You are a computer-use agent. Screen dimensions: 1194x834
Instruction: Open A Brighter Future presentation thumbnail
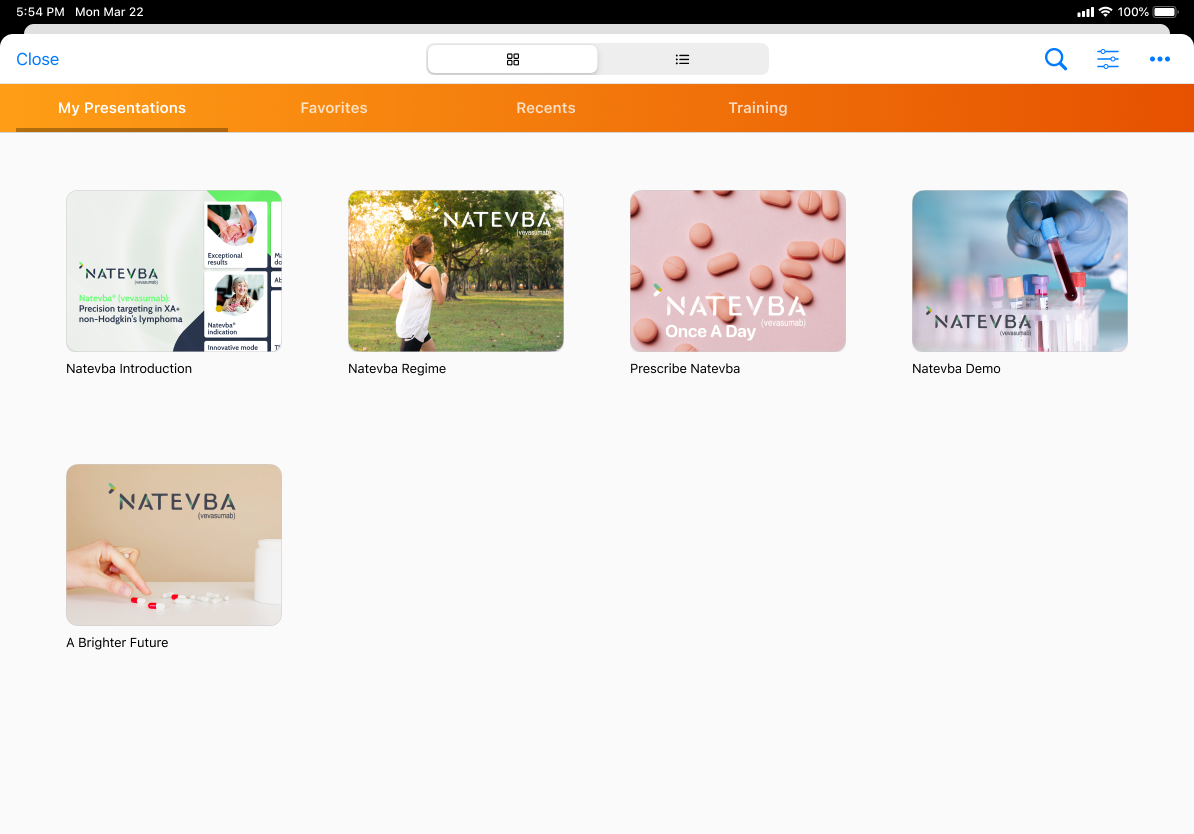tap(174, 545)
